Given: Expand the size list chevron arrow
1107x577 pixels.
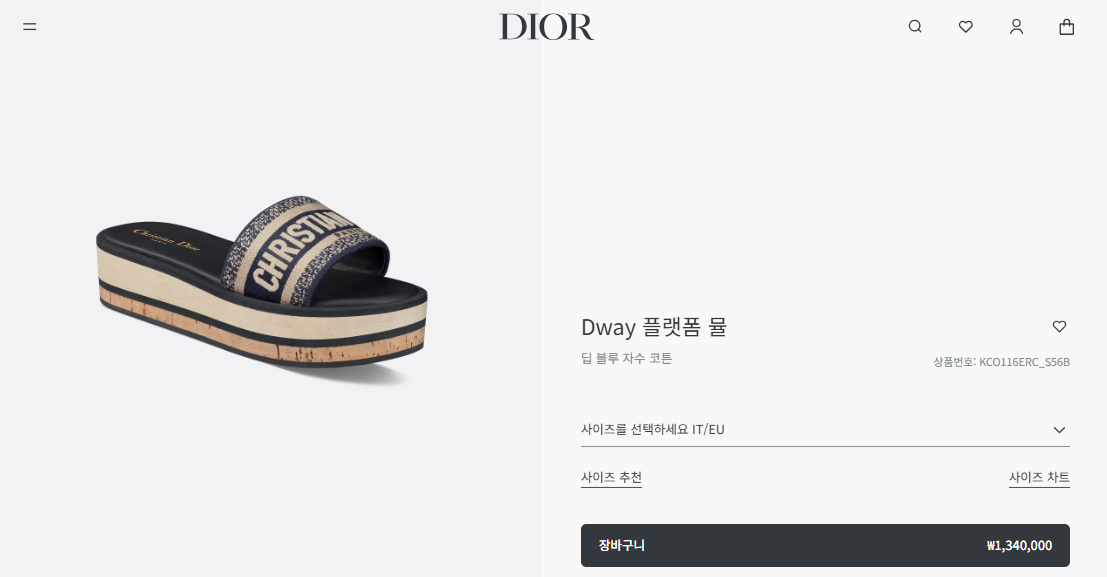Looking at the screenshot, I should tap(1059, 430).
